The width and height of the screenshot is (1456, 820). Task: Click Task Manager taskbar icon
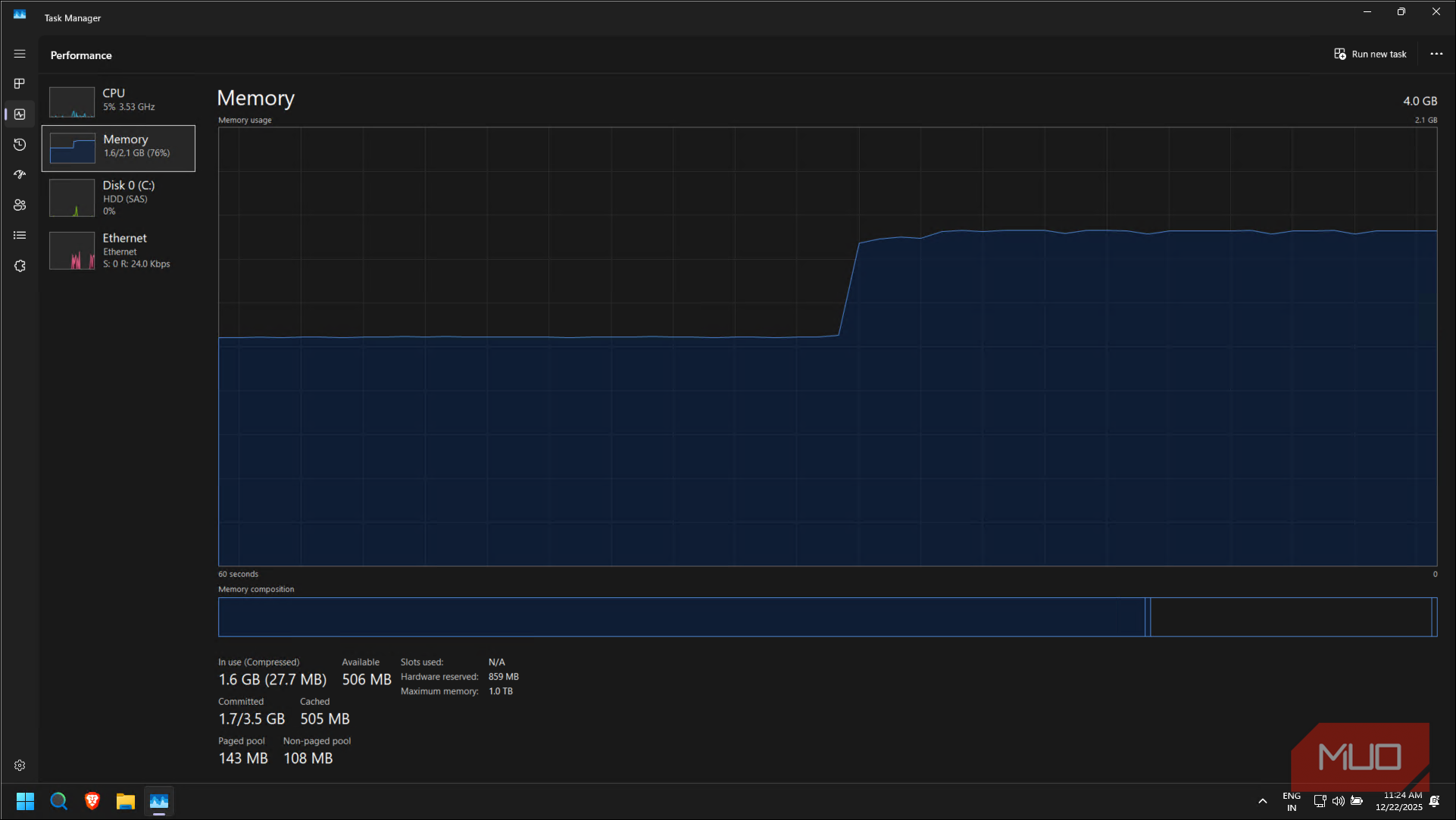[158, 801]
